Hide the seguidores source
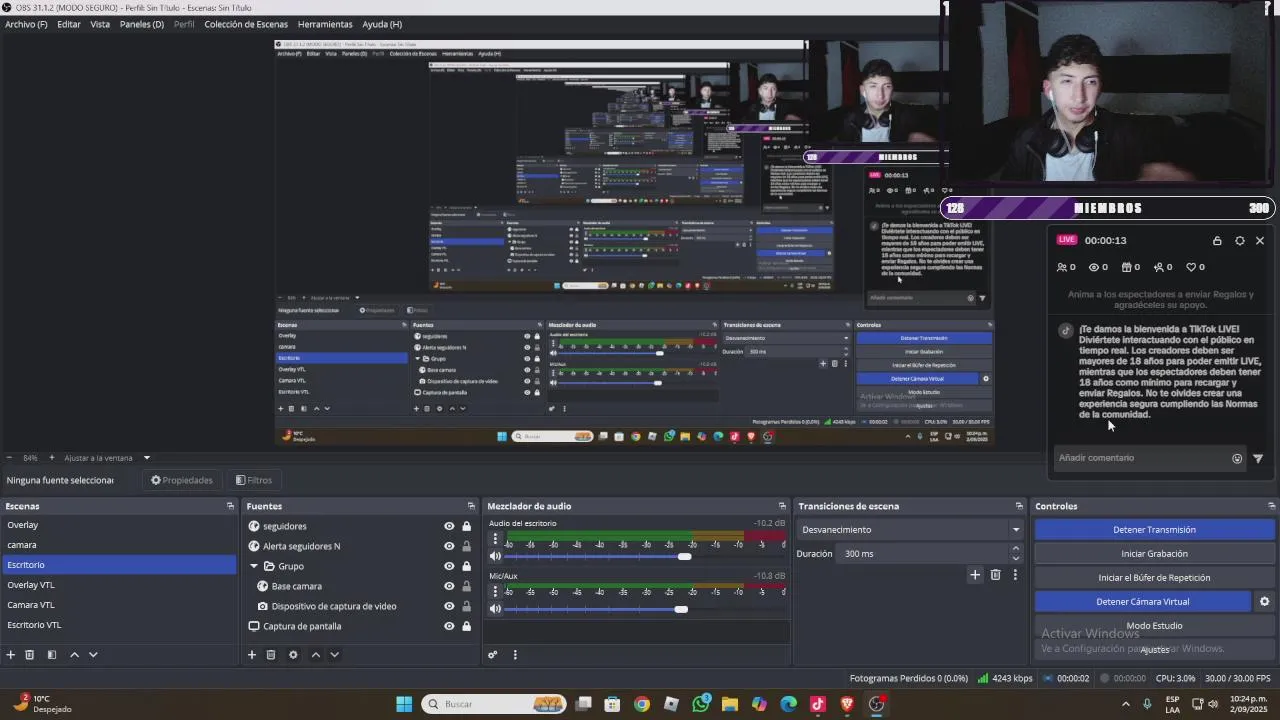 [x=449, y=526]
